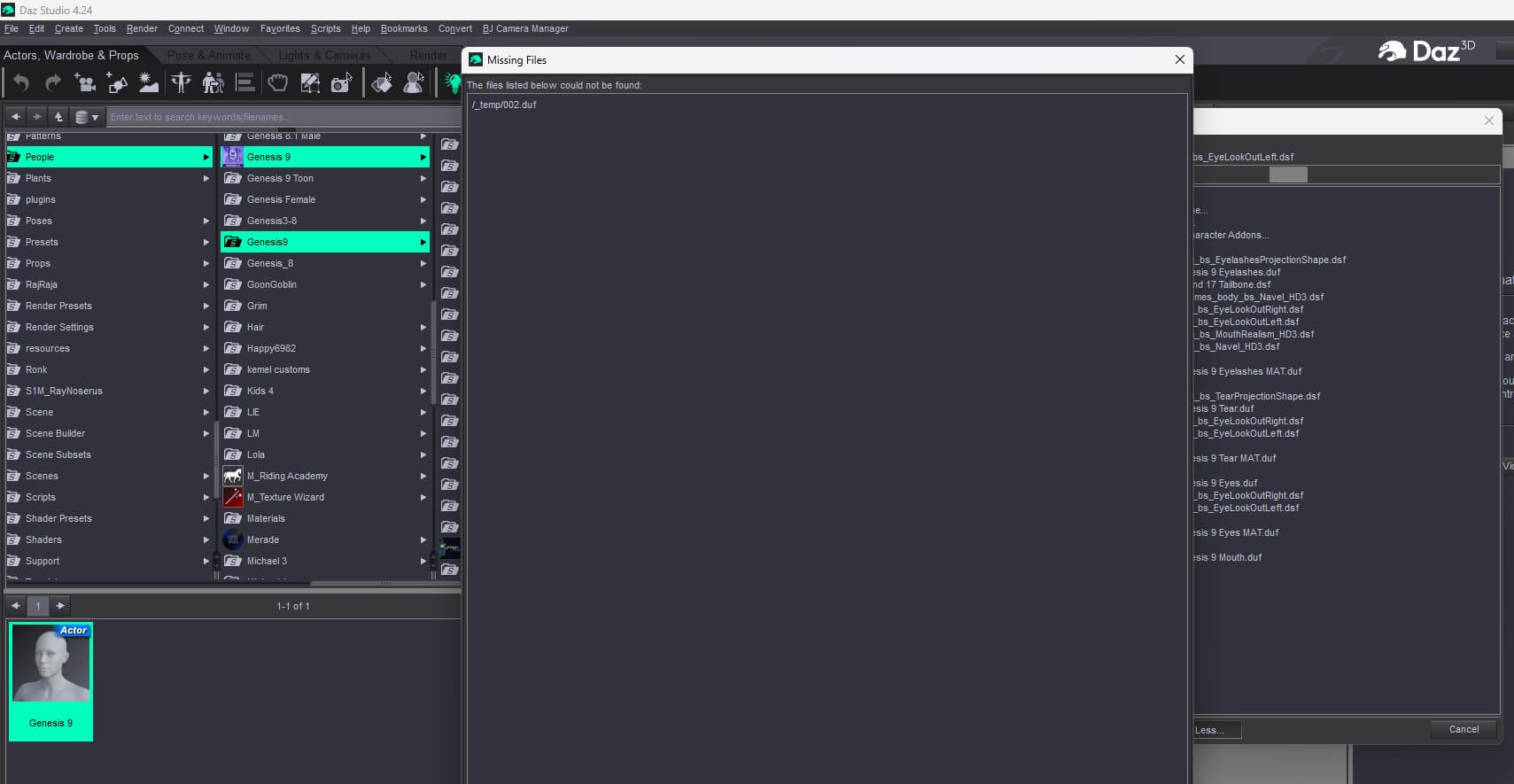Click the camera with cursor tool
Screen dimensions: 1514x784
tap(342, 83)
